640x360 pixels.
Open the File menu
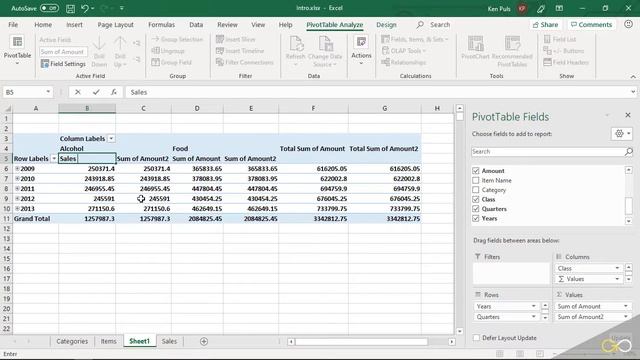pyautogui.click(x=13, y=24)
